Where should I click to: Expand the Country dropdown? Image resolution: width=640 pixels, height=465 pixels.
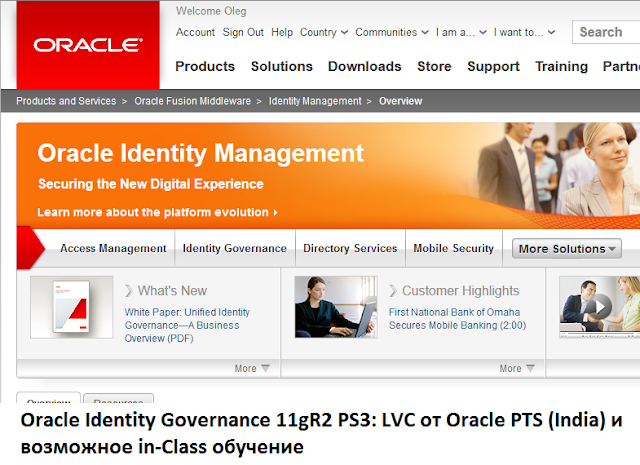pyautogui.click(x=324, y=32)
